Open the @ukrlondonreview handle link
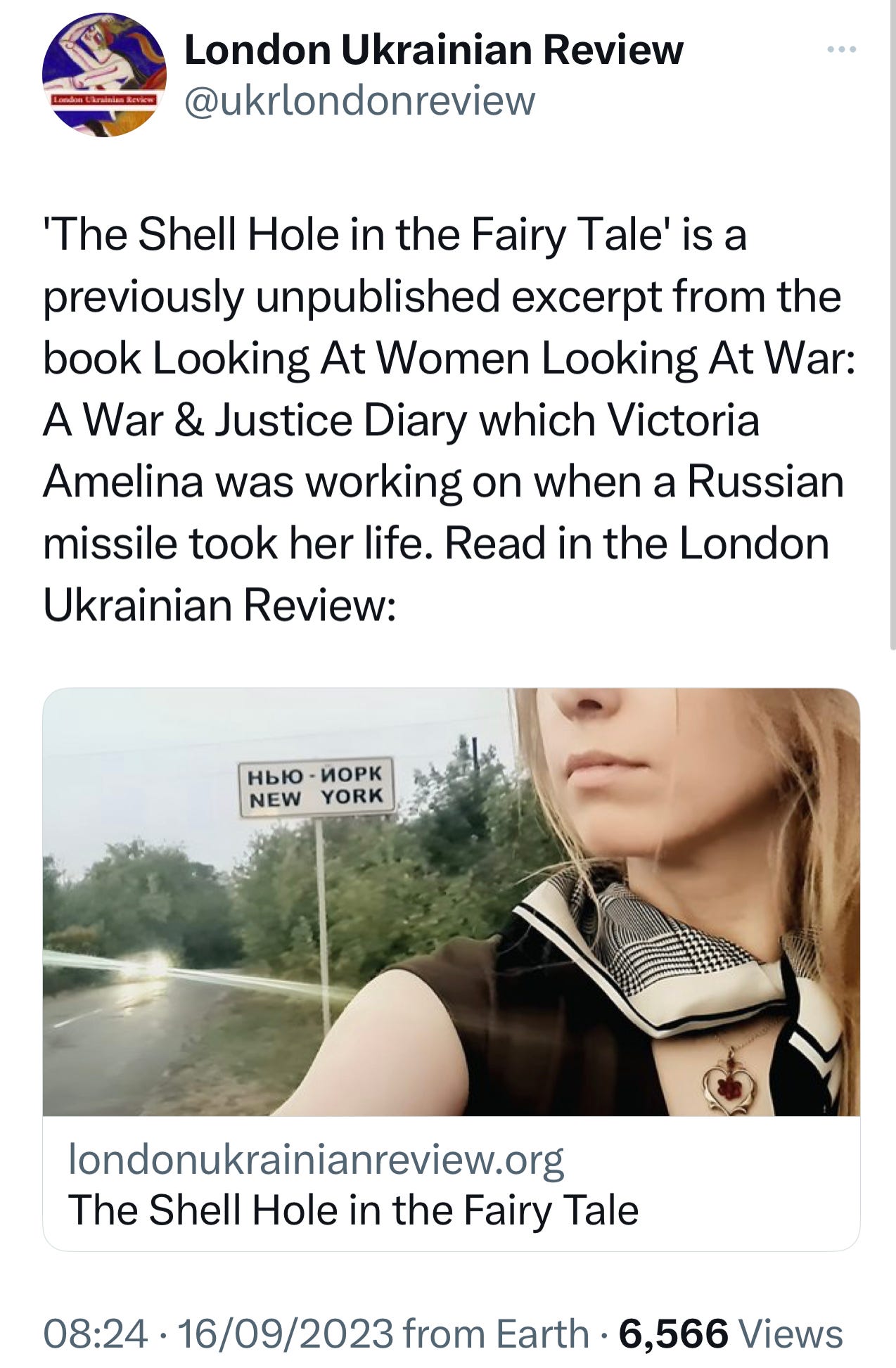This screenshot has width=896, height=1368. point(359,101)
